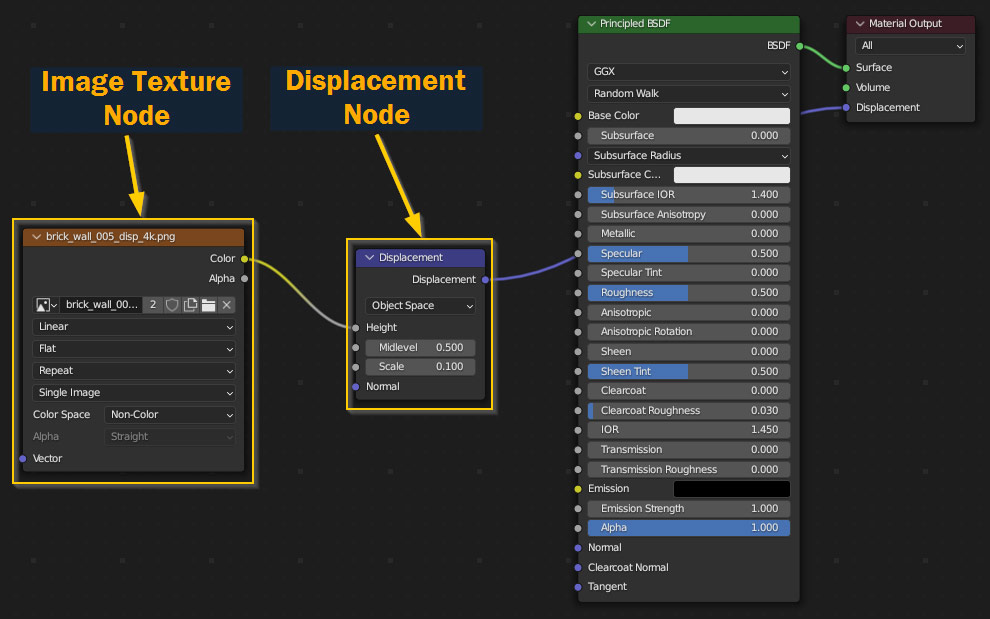
Task: Open the image browser icon on texture node
Action: pyautogui.click(x=42, y=305)
